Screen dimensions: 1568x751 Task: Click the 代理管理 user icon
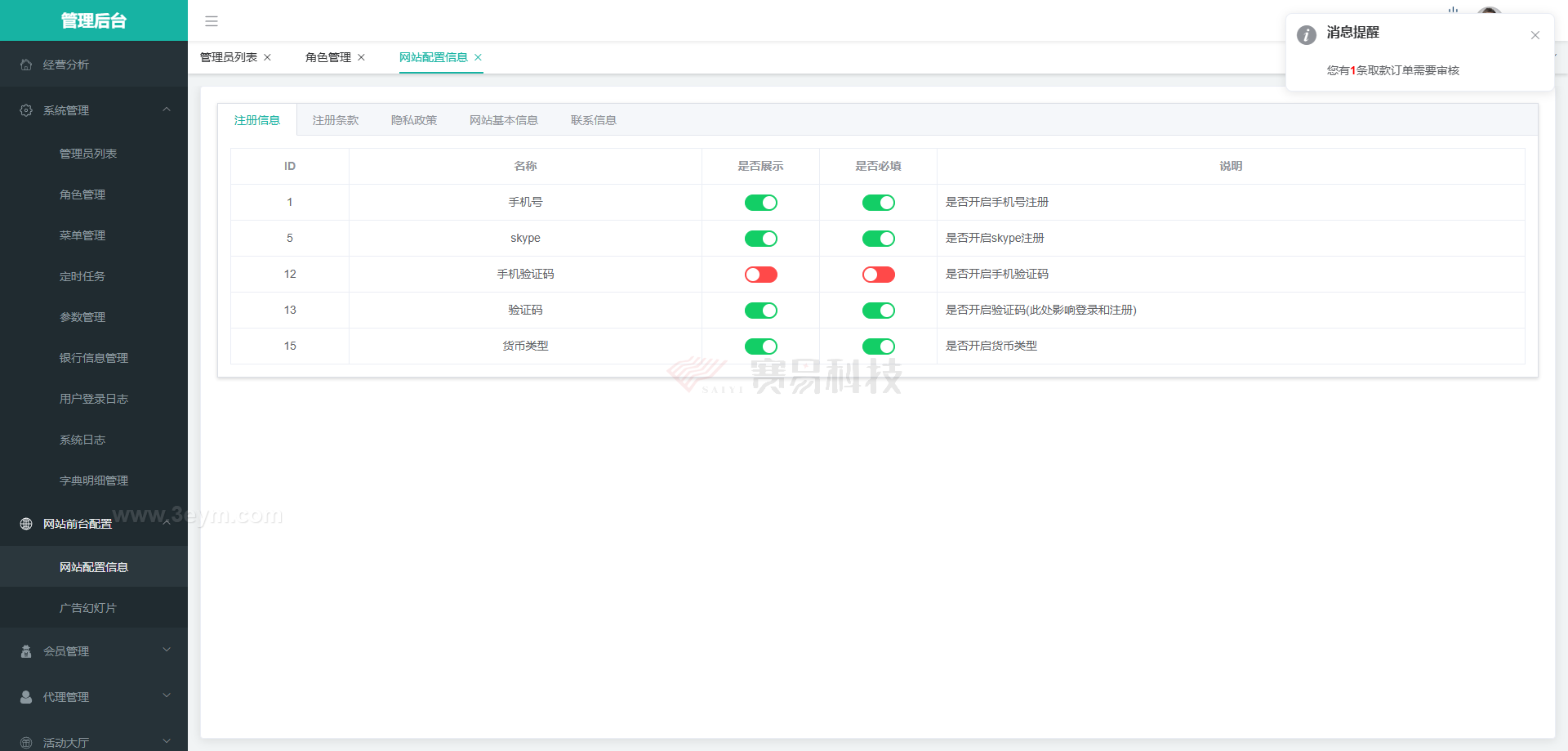click(x=26, y=697)
